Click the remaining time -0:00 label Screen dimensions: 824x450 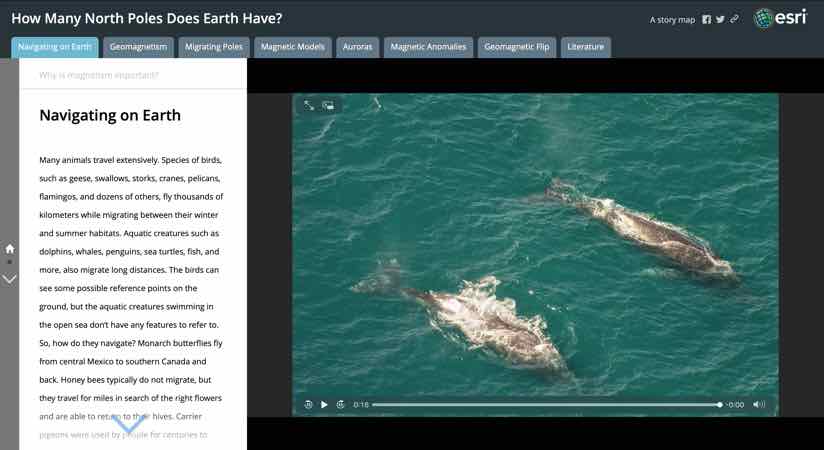point(735,405)
